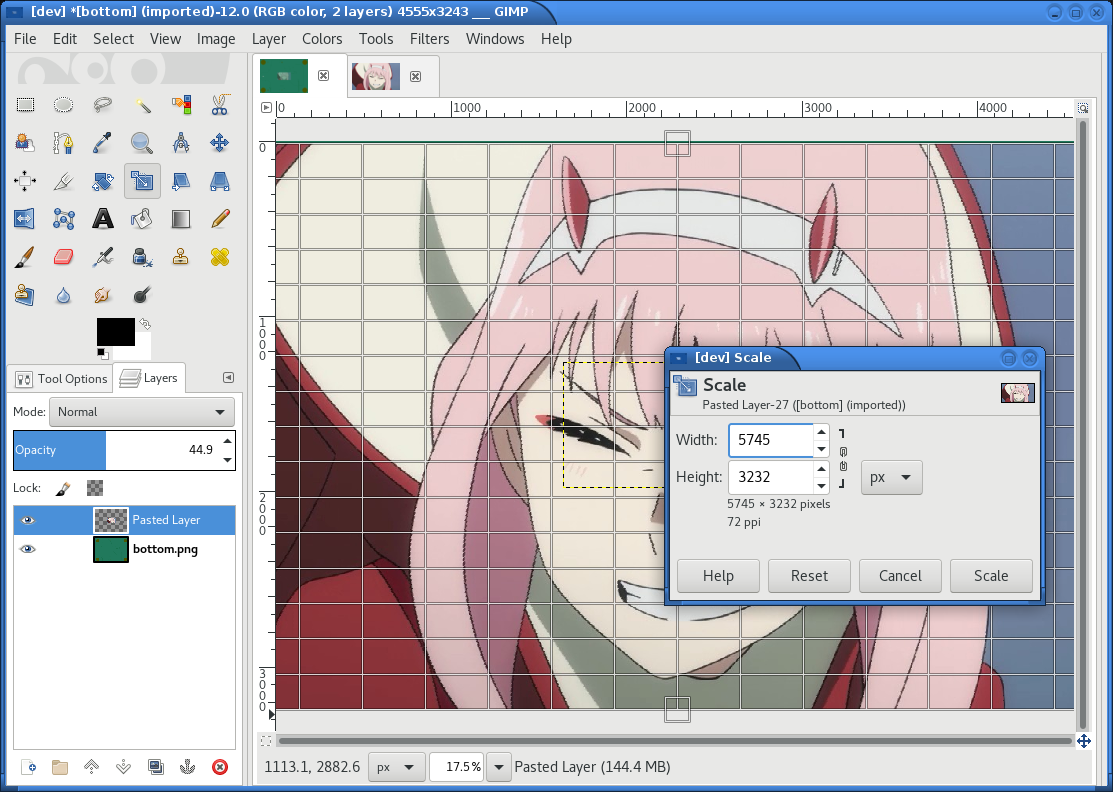Viewport: 1113px width, 792px height.
Task: Select the Perspective tool
Action: 219,181
